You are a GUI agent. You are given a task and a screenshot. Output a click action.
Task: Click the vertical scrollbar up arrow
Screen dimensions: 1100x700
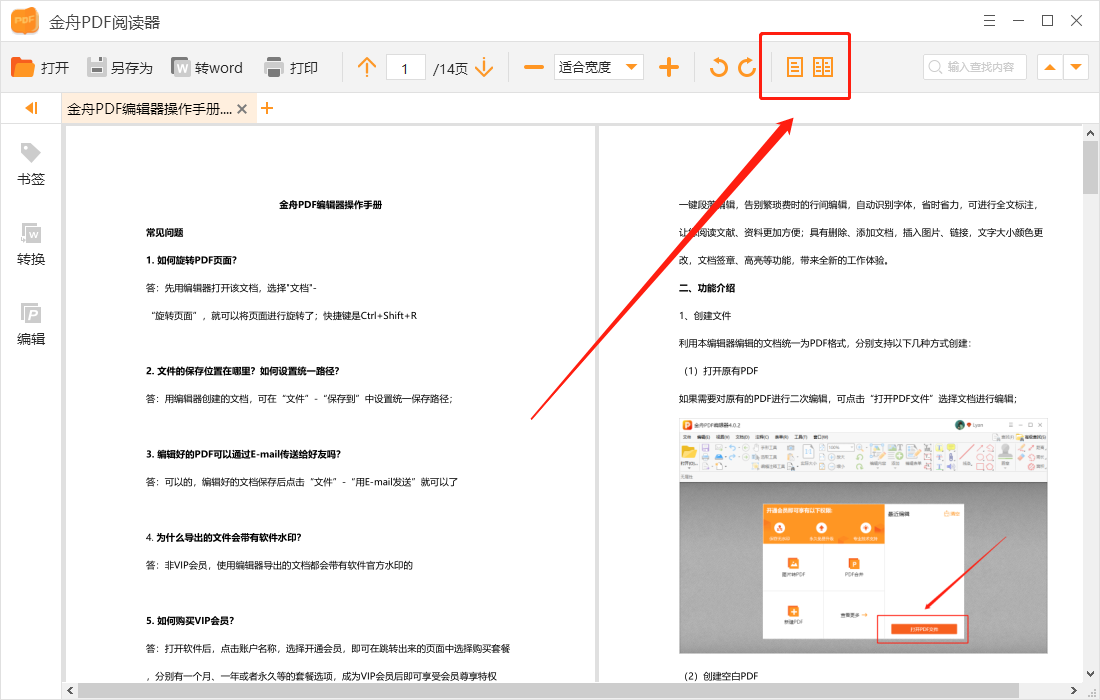(1090, 133)
